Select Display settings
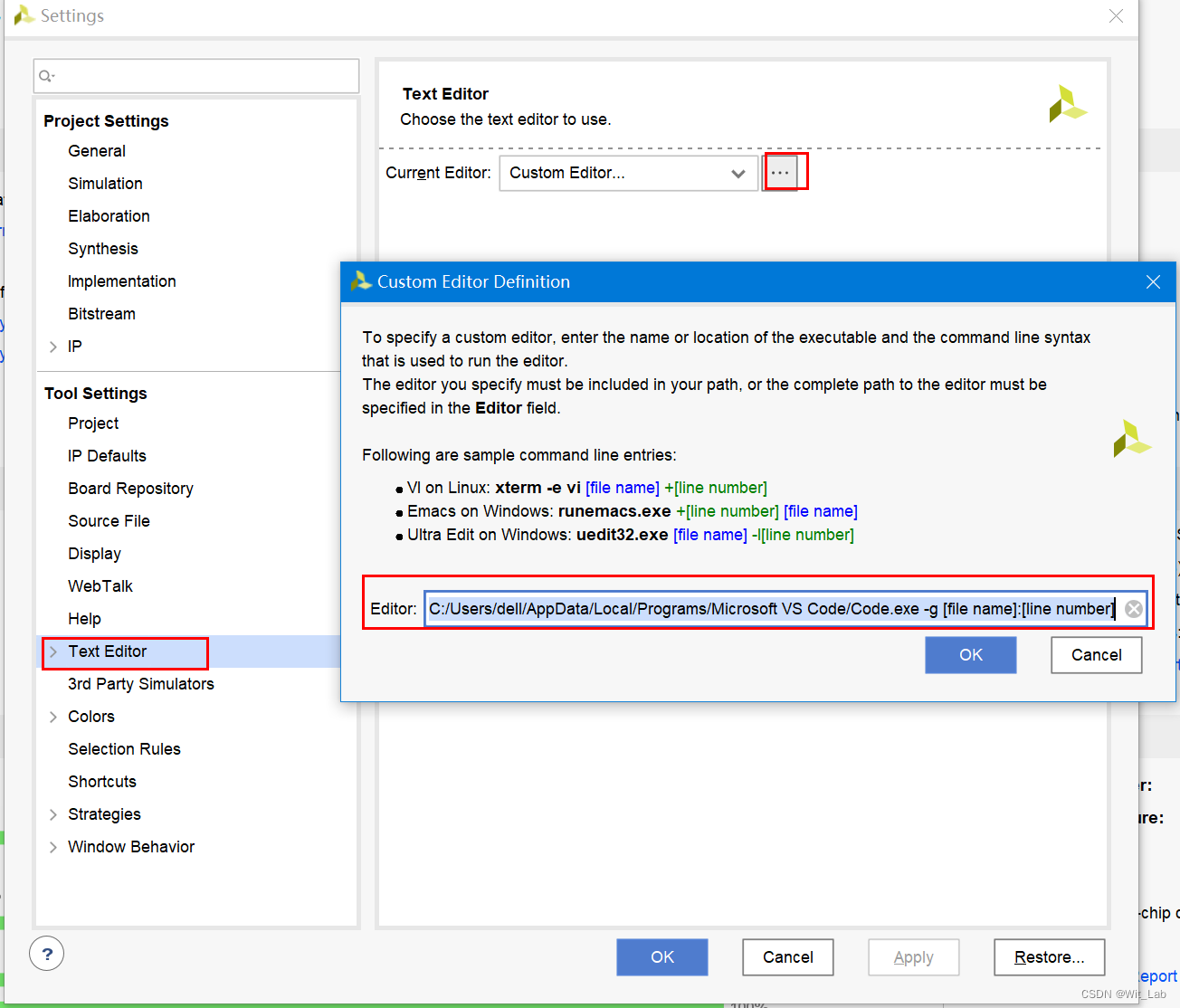This screenshot has height=1008, width=1180. click(94, 554)
